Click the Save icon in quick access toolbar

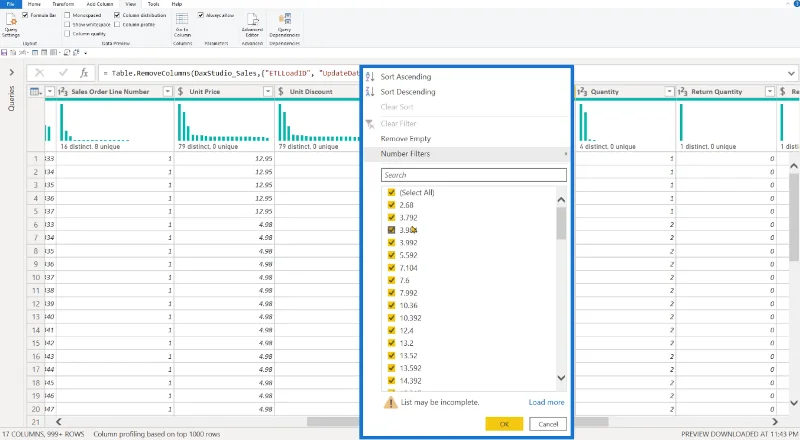click(4, 53)
